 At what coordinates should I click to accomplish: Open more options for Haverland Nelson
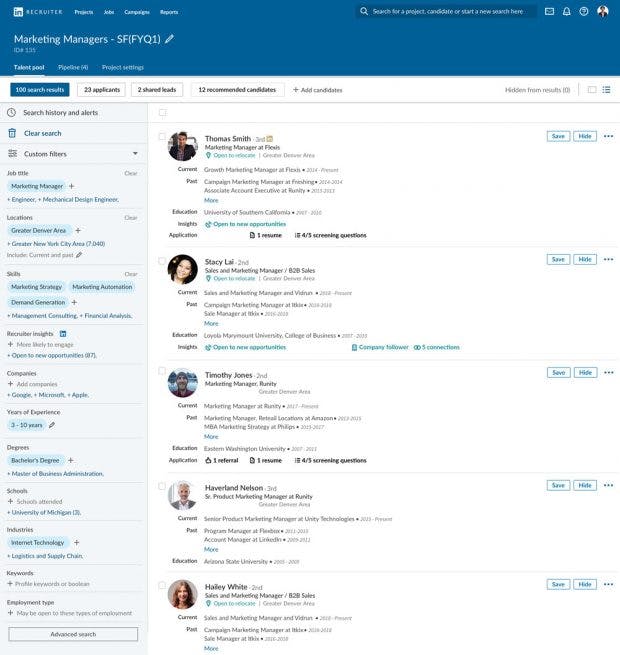608,485
